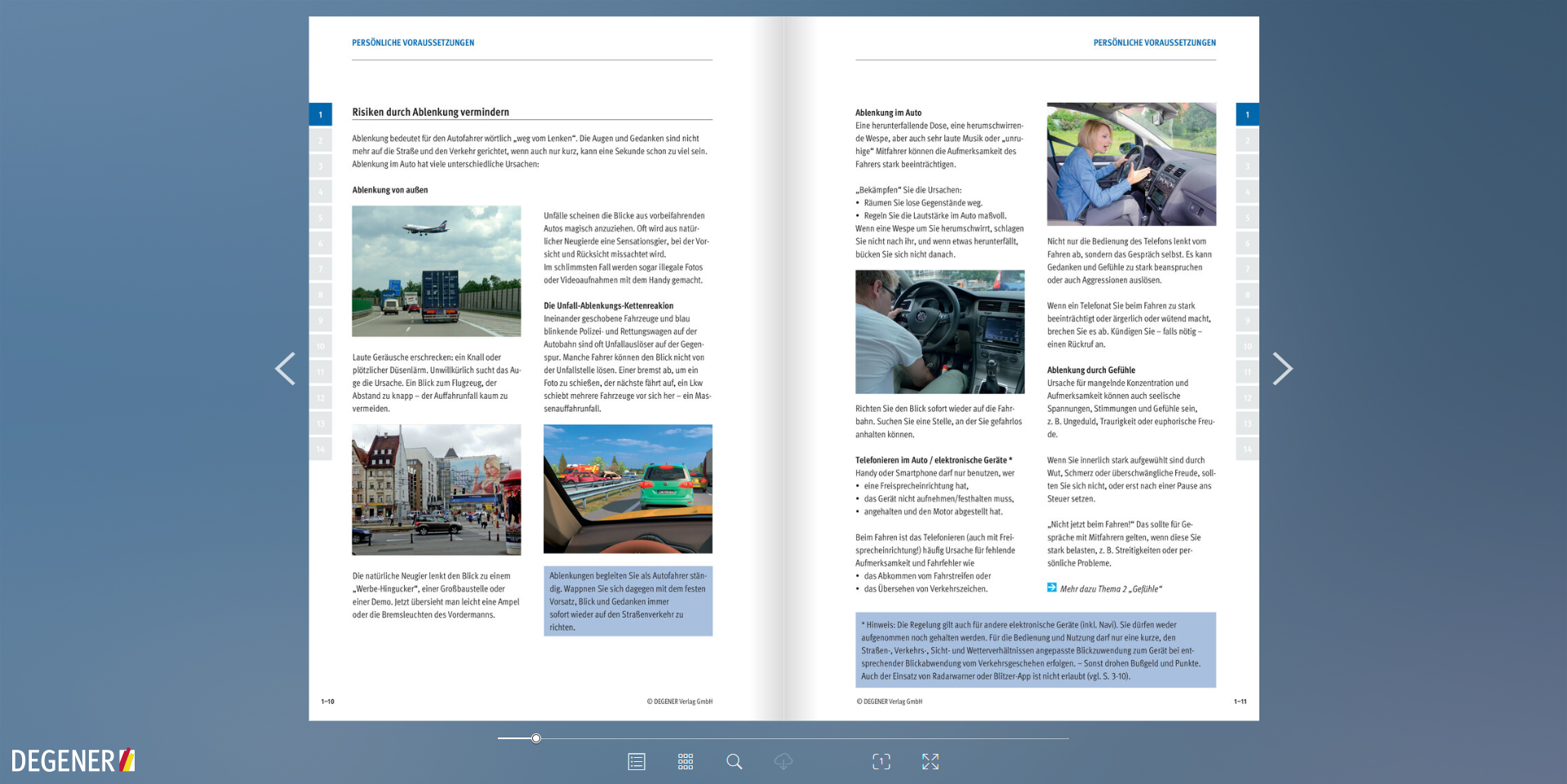The width and height of the screenshot is (1567, 784).
Task: Click the green car accident scene photo
Action: (x=628, y=489)
